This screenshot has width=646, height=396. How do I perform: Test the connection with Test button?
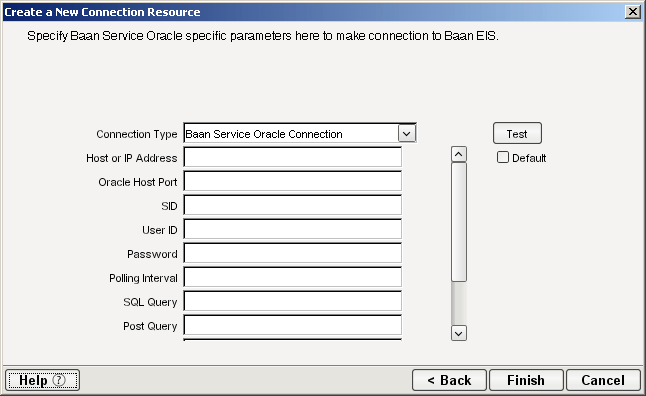coord(517,134)
